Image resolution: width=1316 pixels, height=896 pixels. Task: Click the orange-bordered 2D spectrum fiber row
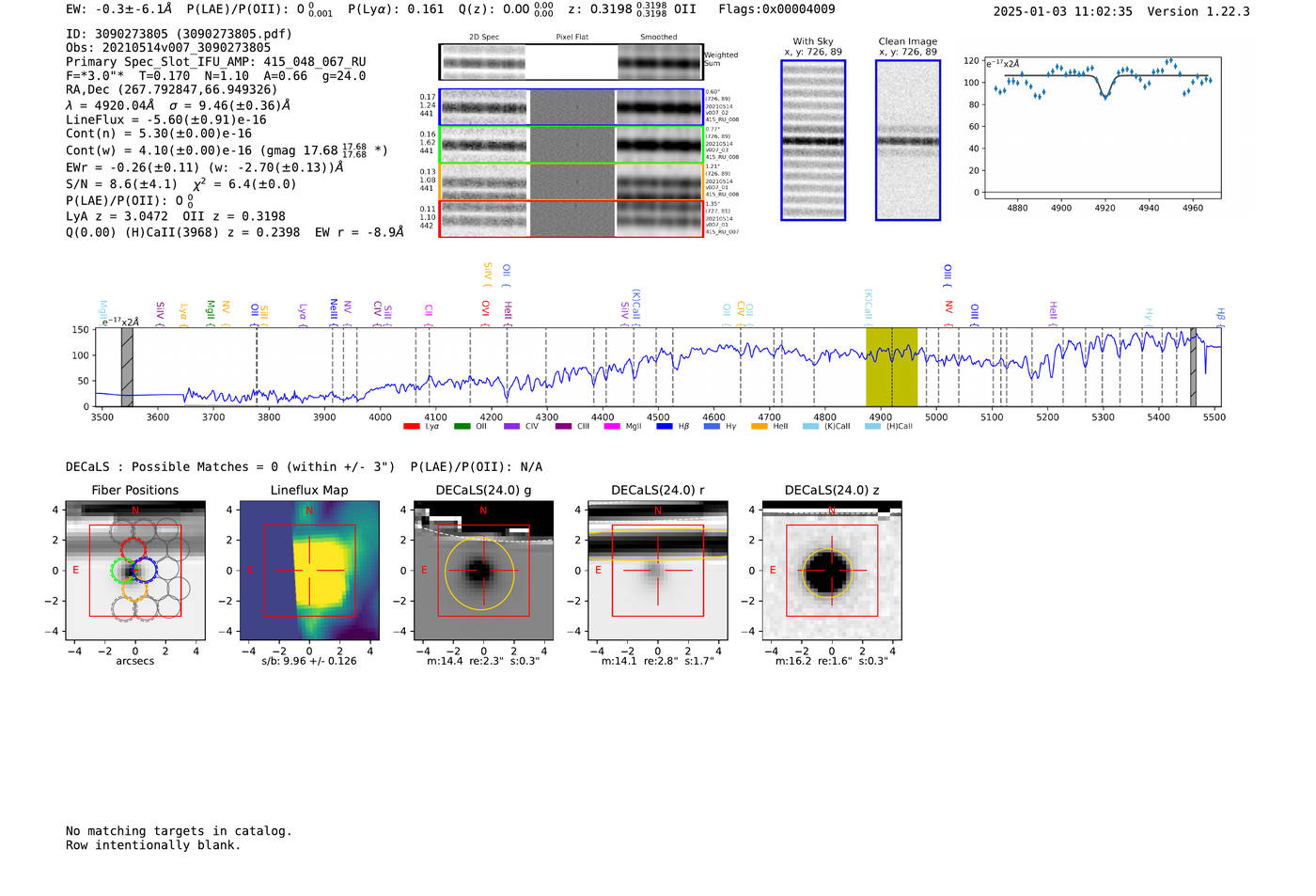(x=571, y=181)
